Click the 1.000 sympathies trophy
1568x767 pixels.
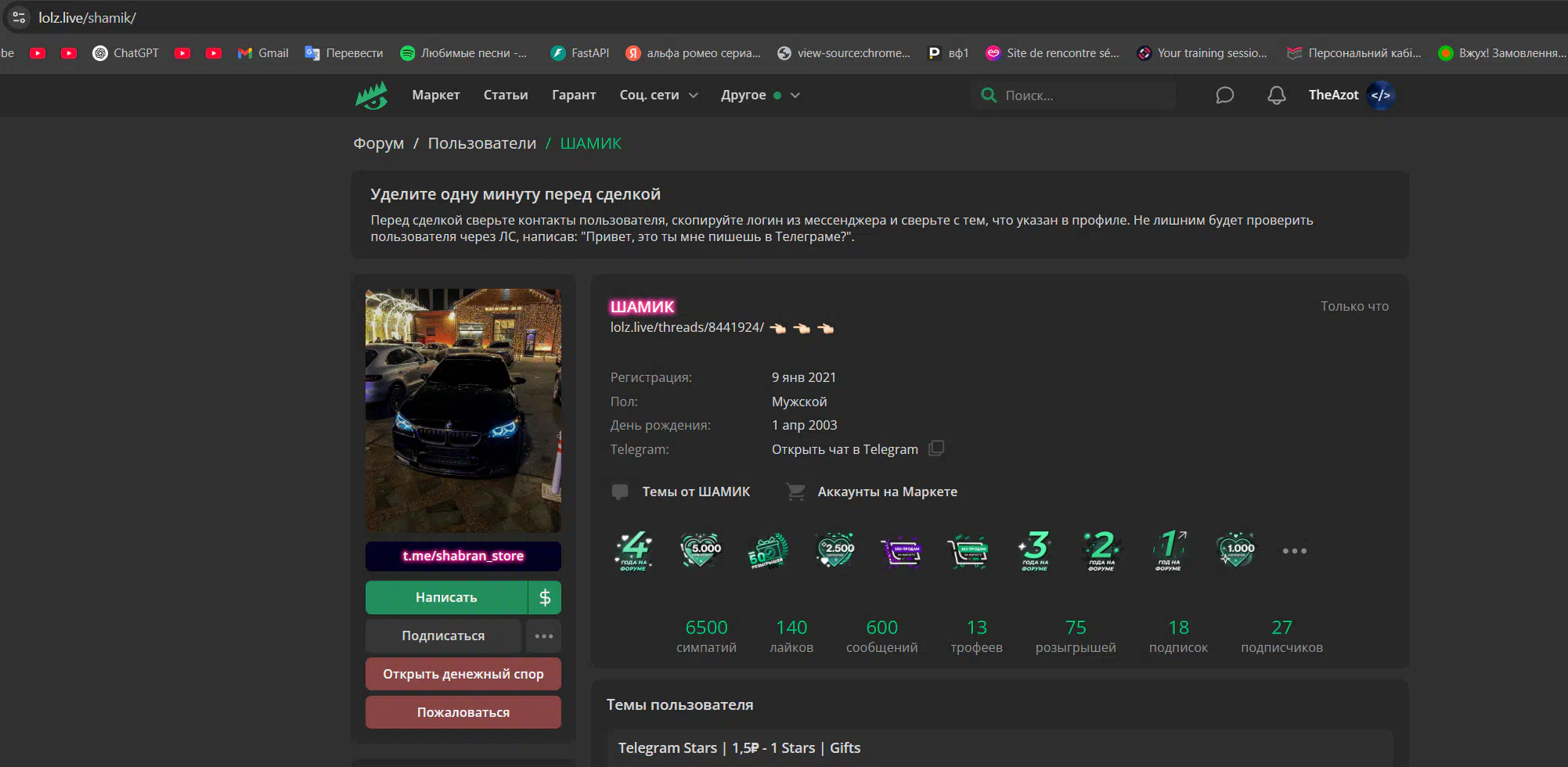pyautogui.click(x=1236, y=551)
